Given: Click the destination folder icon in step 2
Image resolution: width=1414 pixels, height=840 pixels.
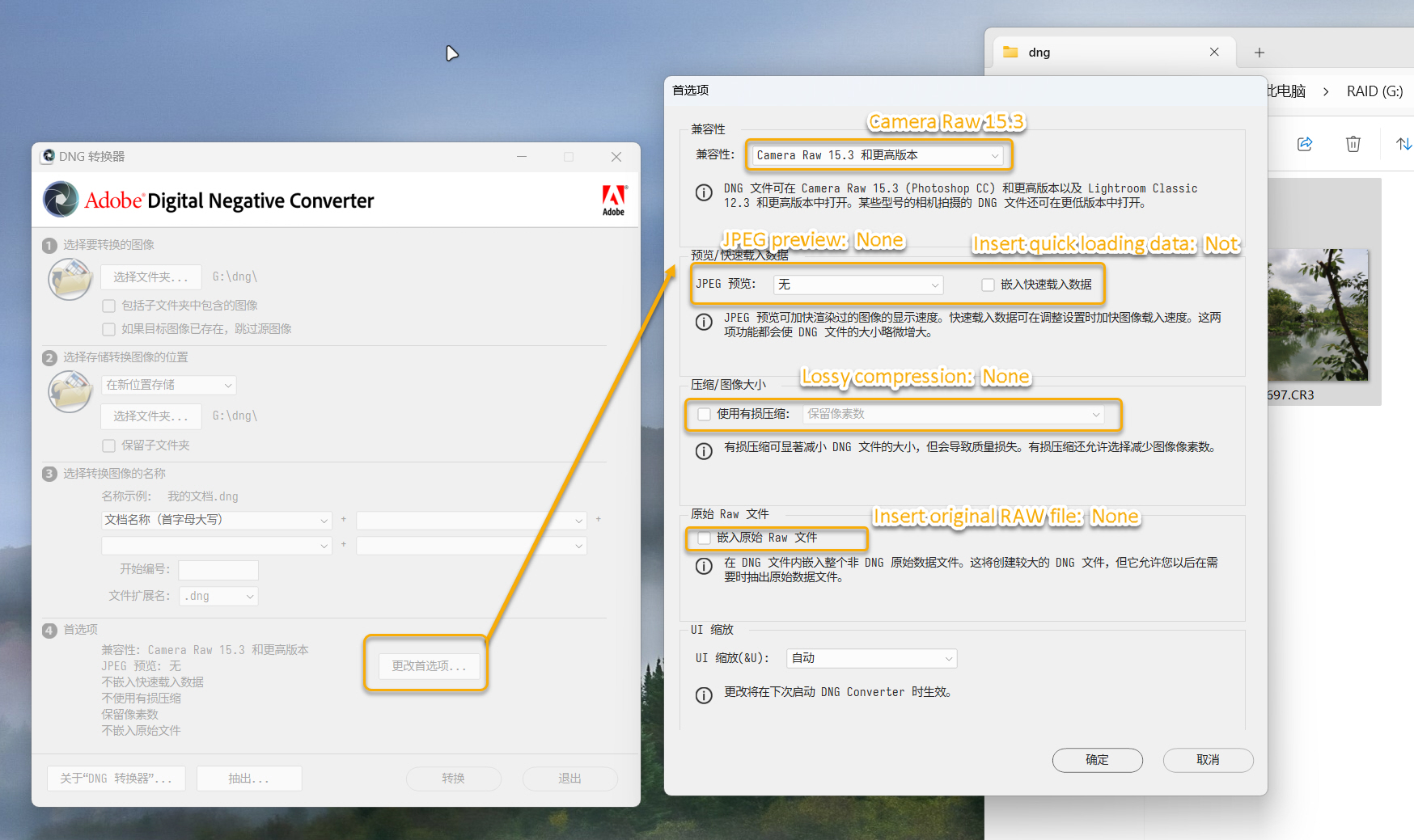Looking at the screenshot, I should (70, 391).
